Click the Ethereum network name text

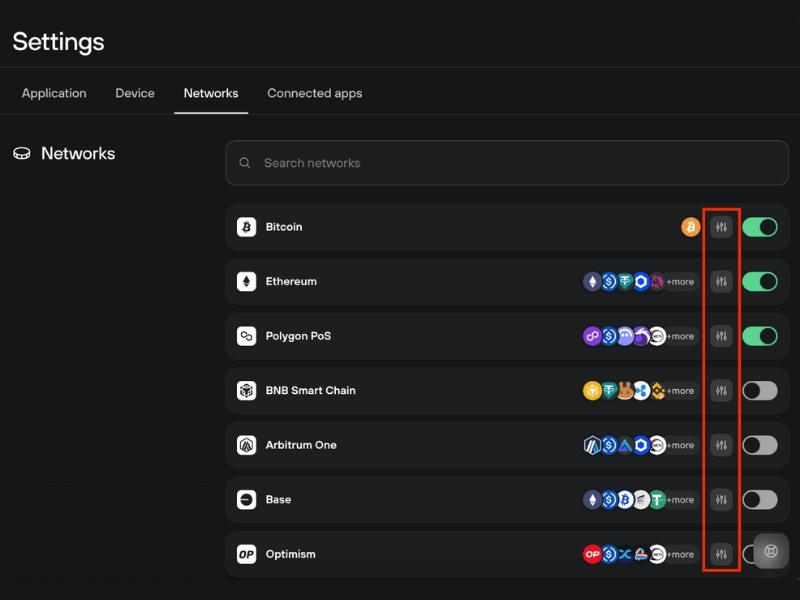(291, 282)
